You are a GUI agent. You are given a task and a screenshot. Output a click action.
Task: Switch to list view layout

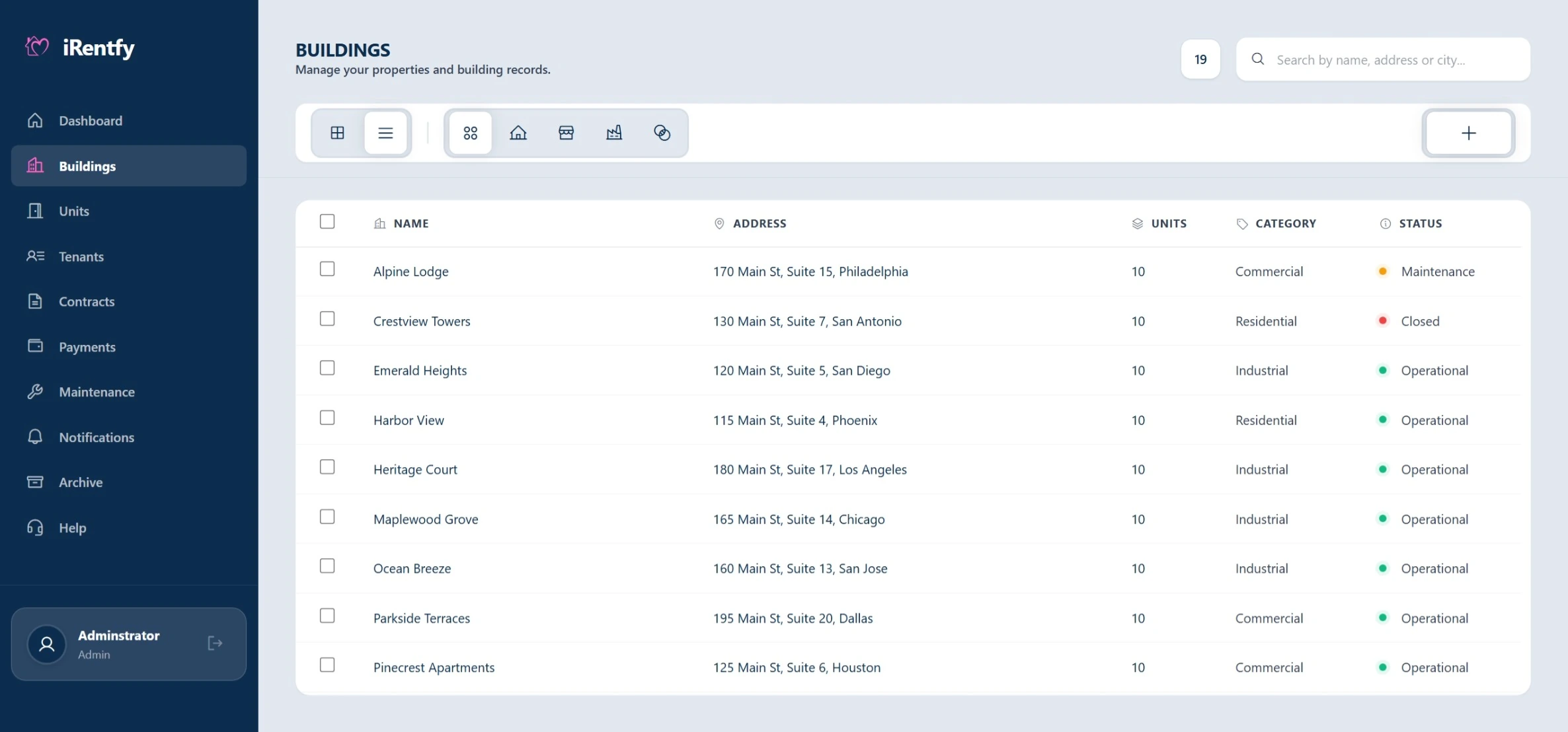pos(385,133)
